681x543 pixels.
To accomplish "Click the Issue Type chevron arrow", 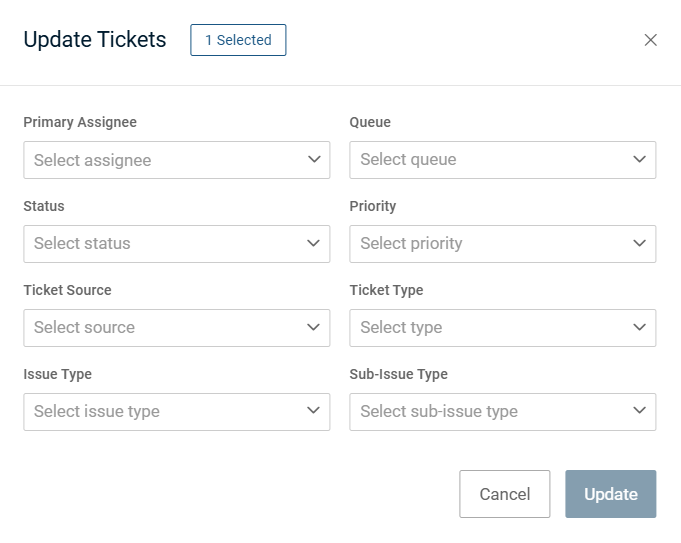I will point(314,411).
